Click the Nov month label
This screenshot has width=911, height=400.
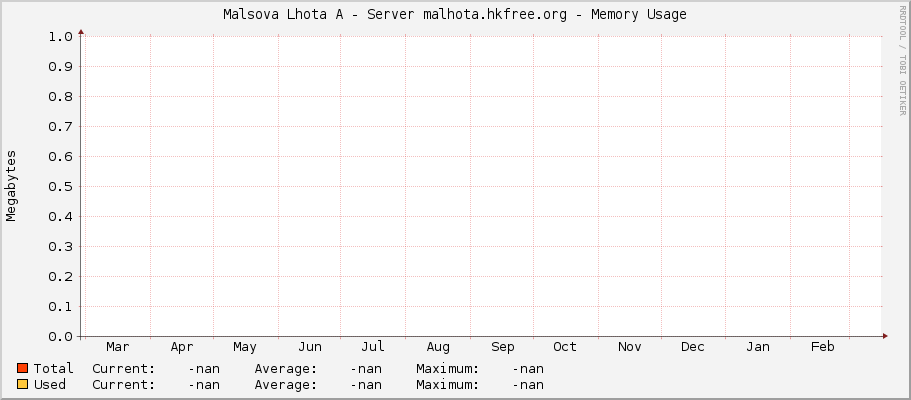629,347
